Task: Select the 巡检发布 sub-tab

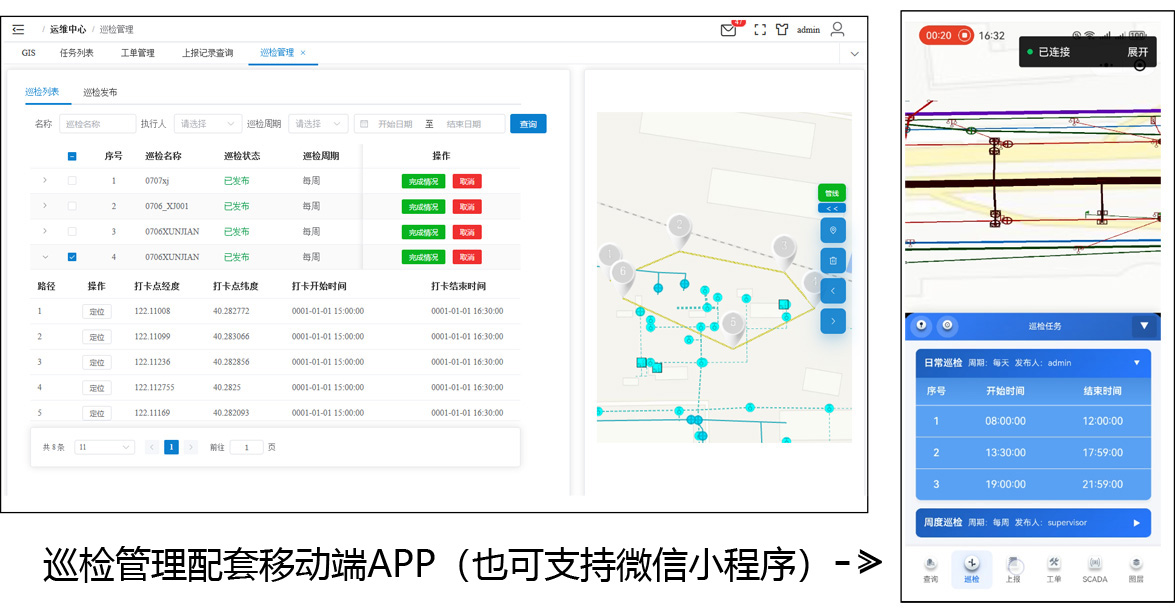Action: pos(100,93)
